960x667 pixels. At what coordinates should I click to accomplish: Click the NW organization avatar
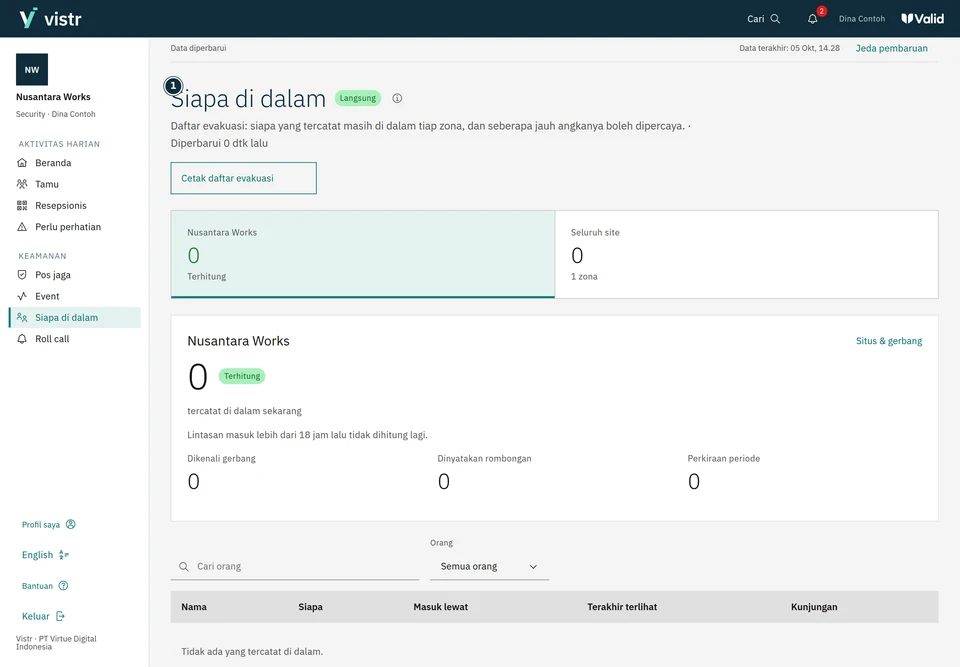(32, 69)
